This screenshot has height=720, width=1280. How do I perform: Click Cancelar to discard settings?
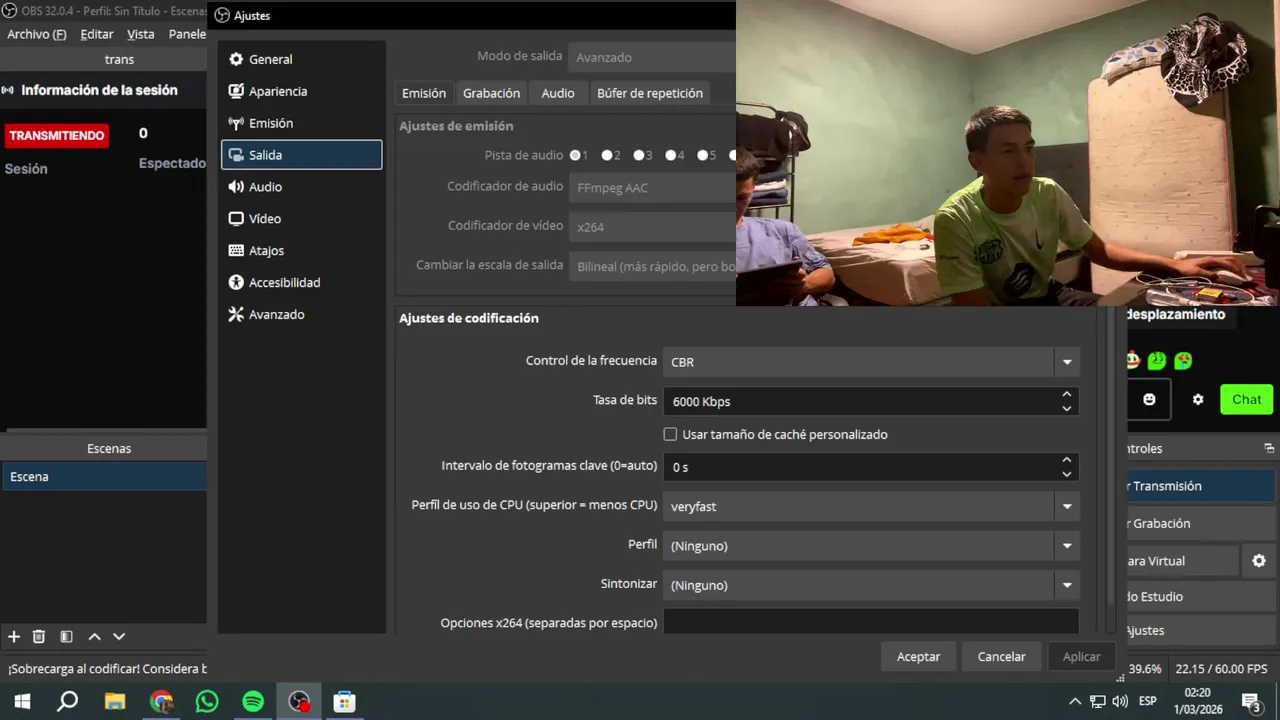(1001, 657)
